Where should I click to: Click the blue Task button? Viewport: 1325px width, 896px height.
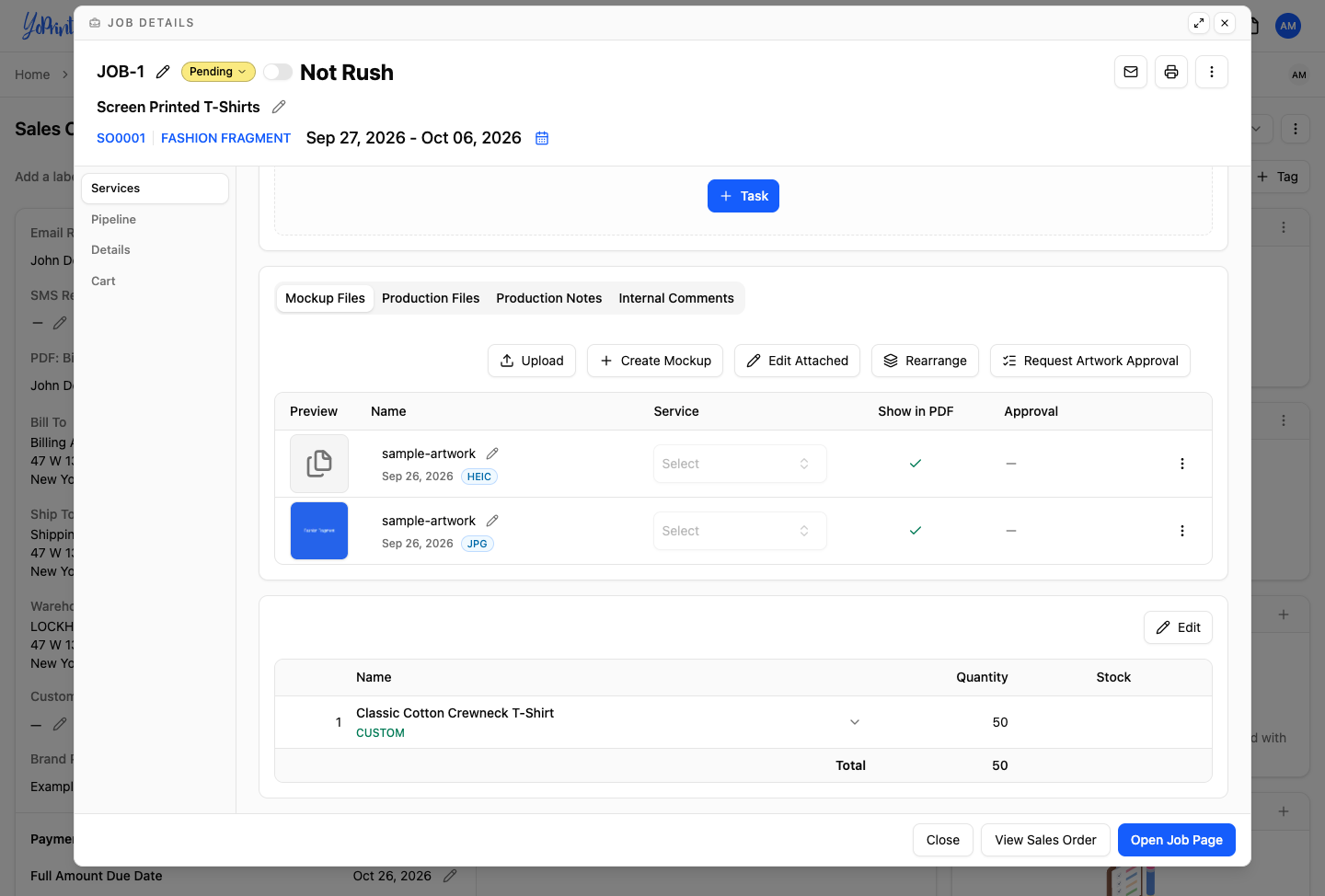pos(743,196)
